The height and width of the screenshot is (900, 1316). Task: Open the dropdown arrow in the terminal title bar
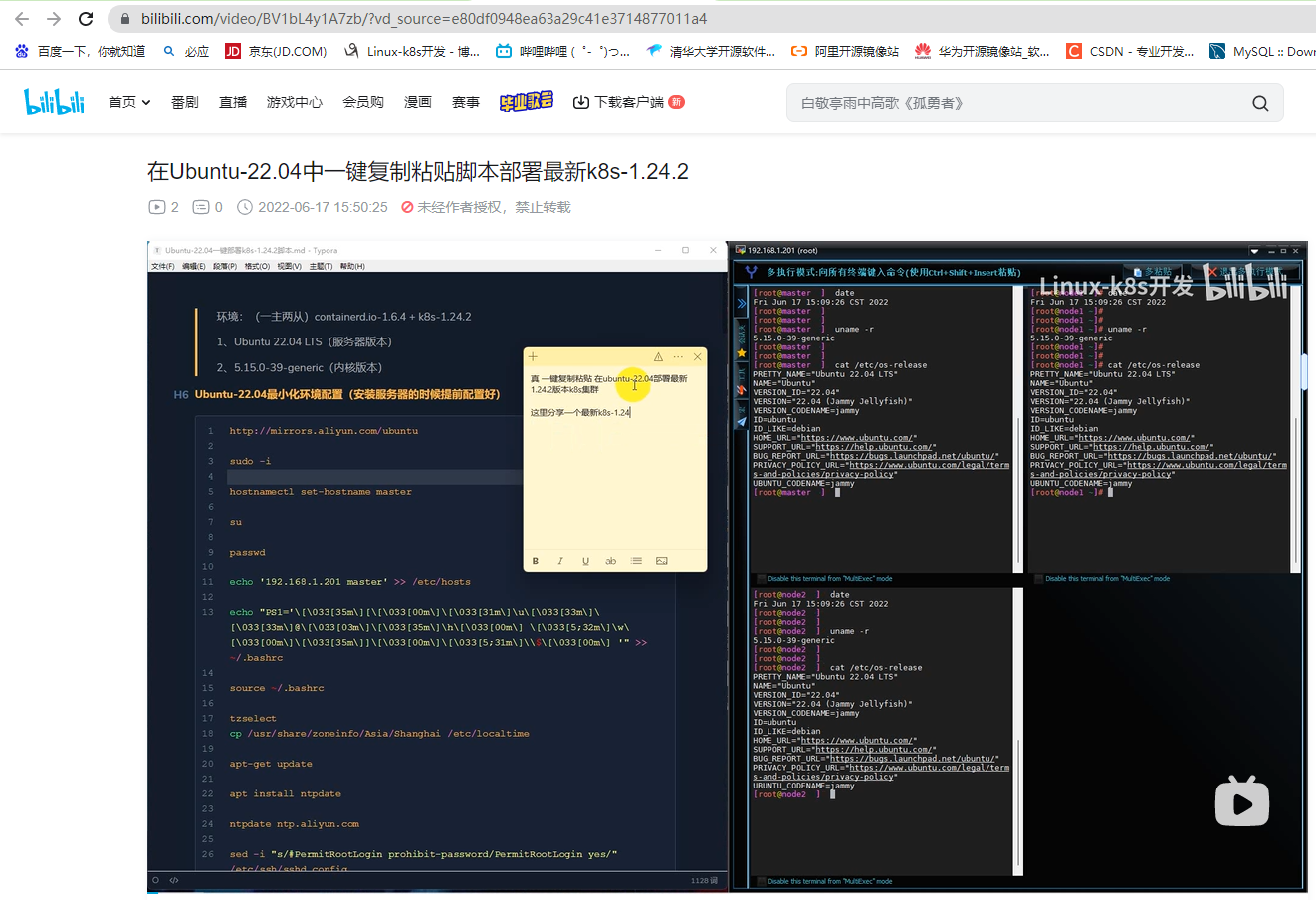[x=1254, y=251]
